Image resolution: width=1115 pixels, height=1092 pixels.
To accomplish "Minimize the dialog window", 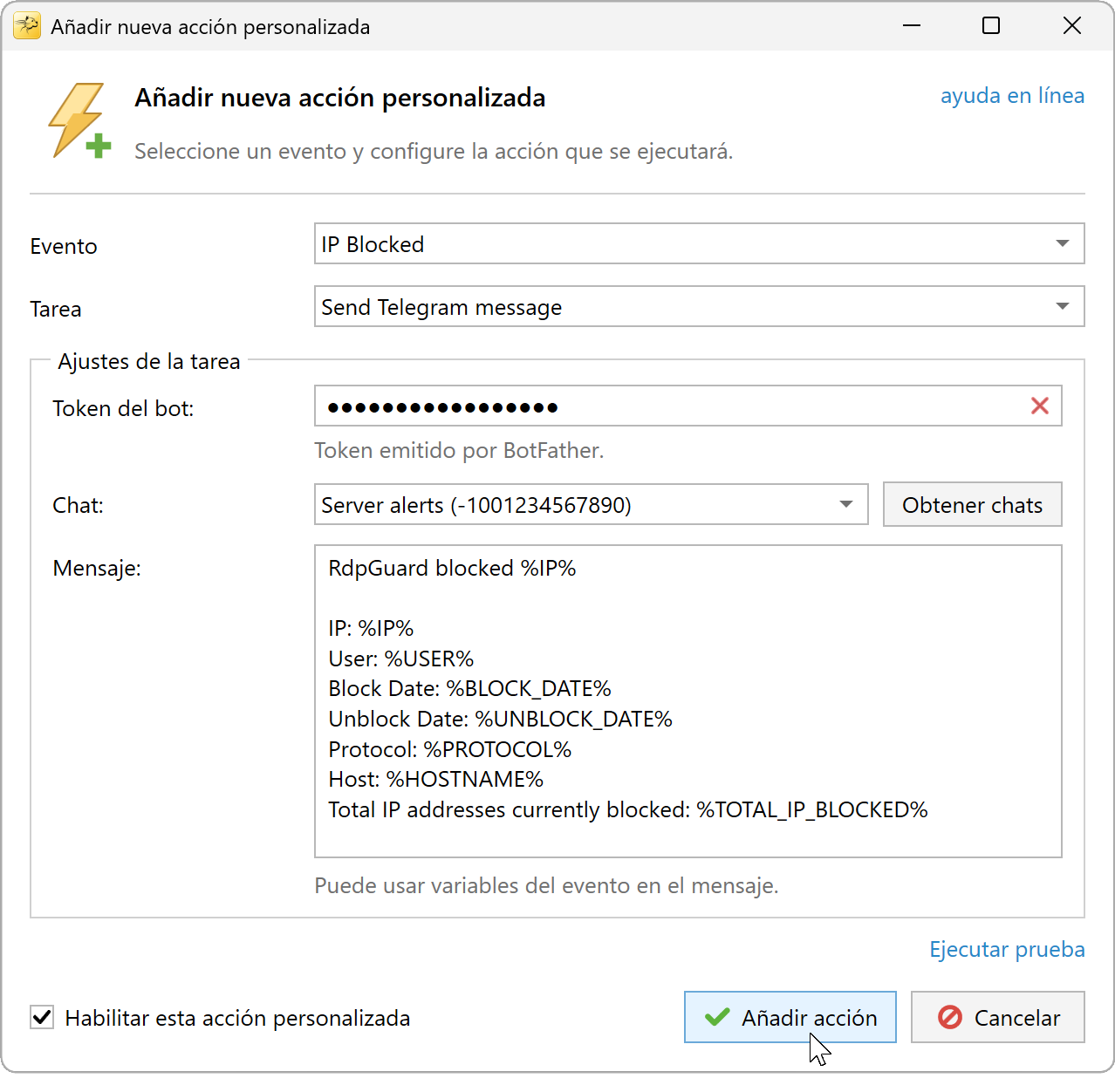I will point(913,26).
